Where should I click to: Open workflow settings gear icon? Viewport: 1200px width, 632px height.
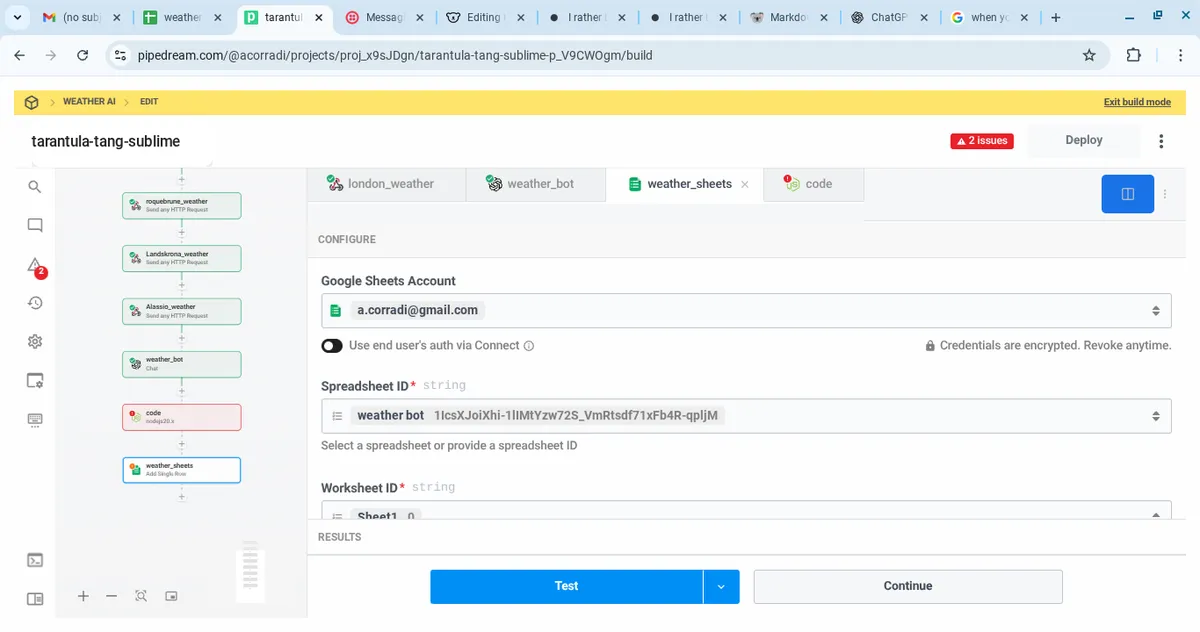35,342
